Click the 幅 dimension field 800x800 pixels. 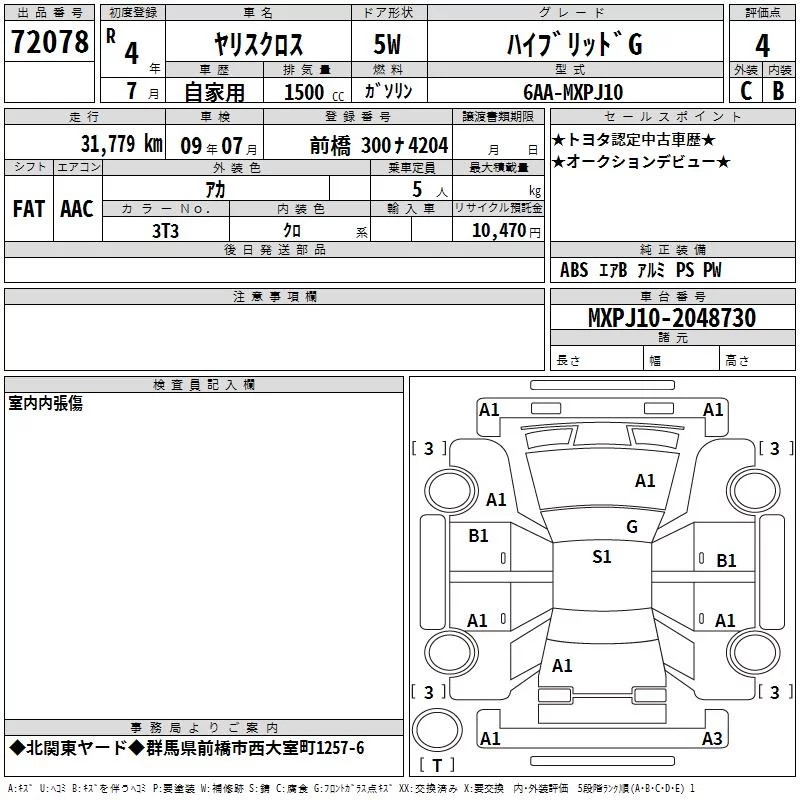pyautogui.click(x=682, y=360)
